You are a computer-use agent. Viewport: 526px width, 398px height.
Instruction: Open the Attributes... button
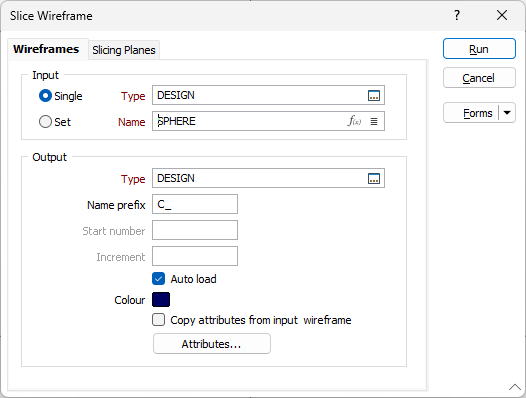coord(212,344)
